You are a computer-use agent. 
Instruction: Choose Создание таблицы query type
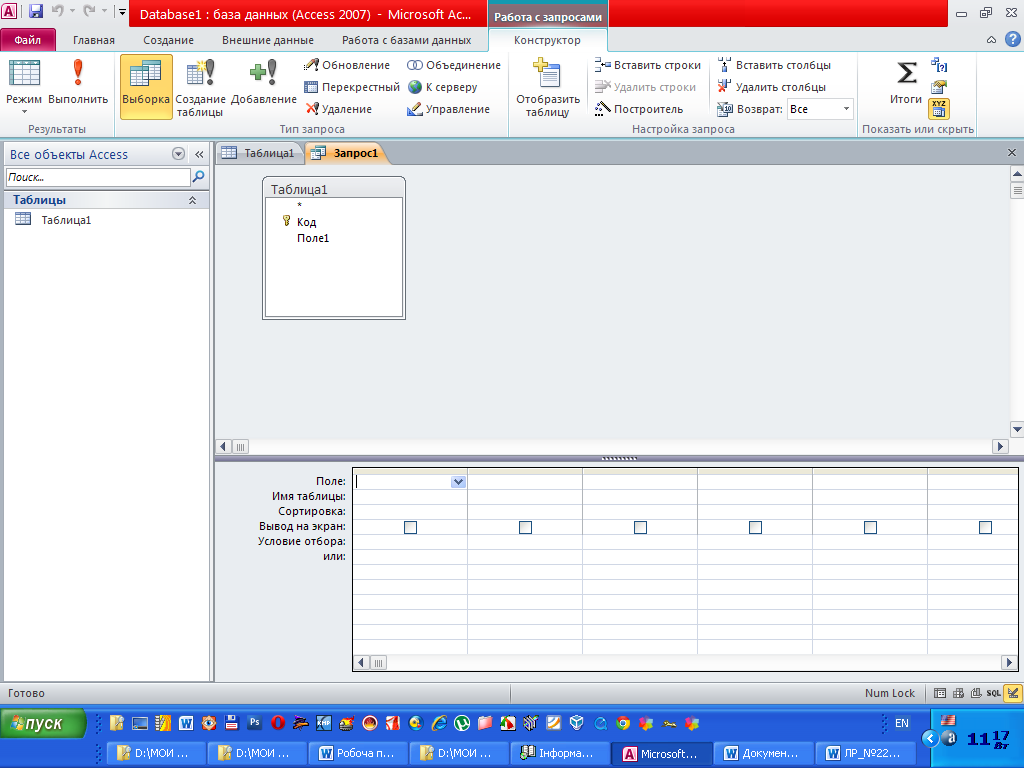200,88
